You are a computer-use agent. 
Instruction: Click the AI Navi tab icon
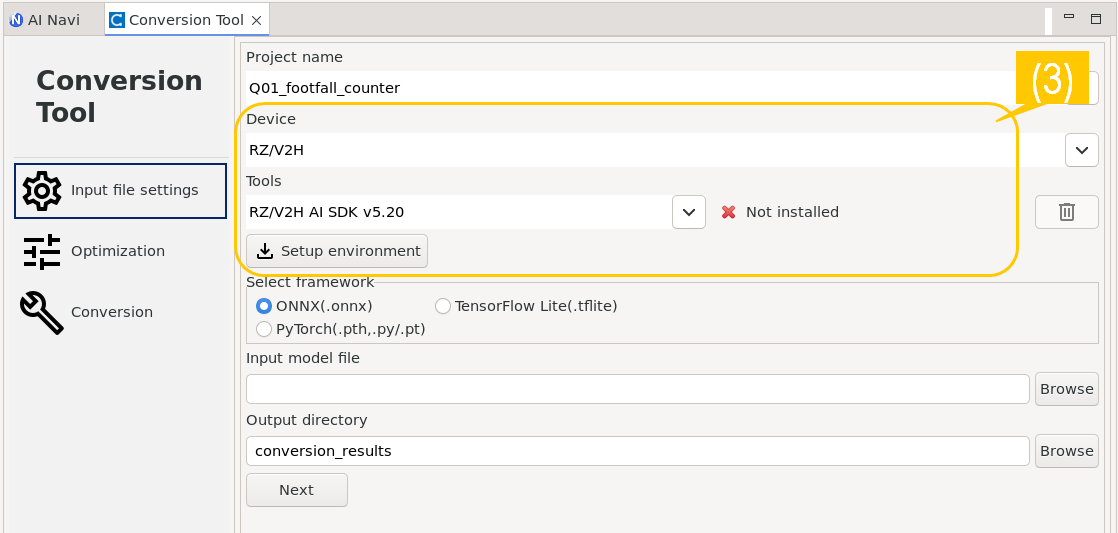[16, 20]
